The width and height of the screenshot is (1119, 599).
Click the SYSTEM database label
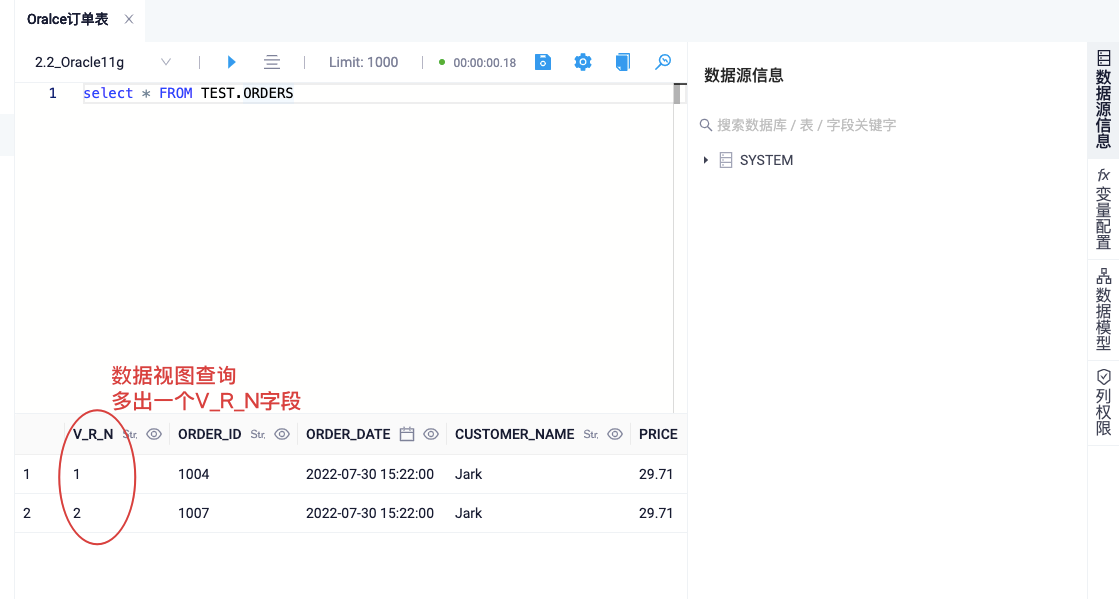(766, 160)
